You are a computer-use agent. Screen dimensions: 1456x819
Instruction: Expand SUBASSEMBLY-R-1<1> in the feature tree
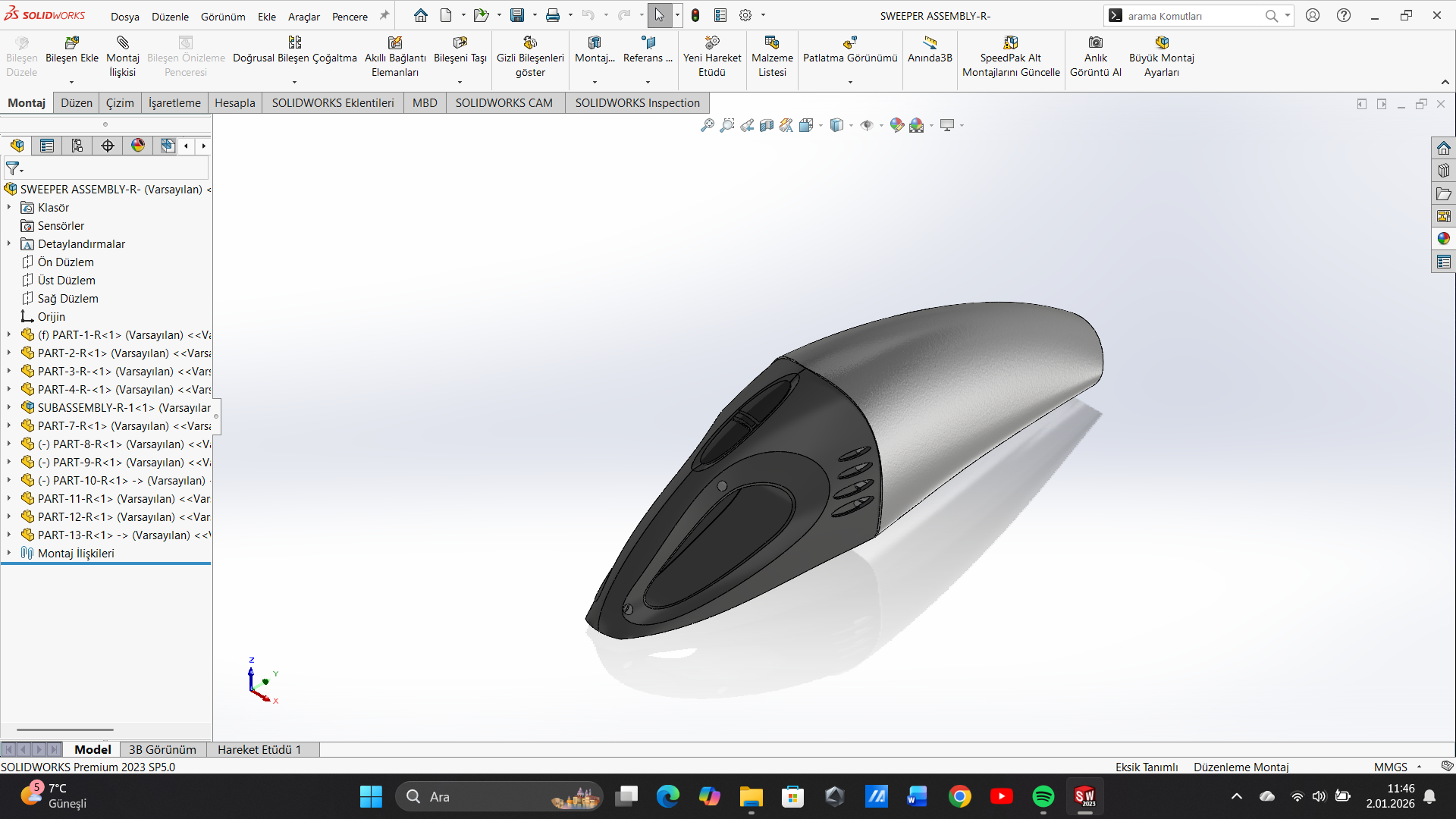(9, 407)
